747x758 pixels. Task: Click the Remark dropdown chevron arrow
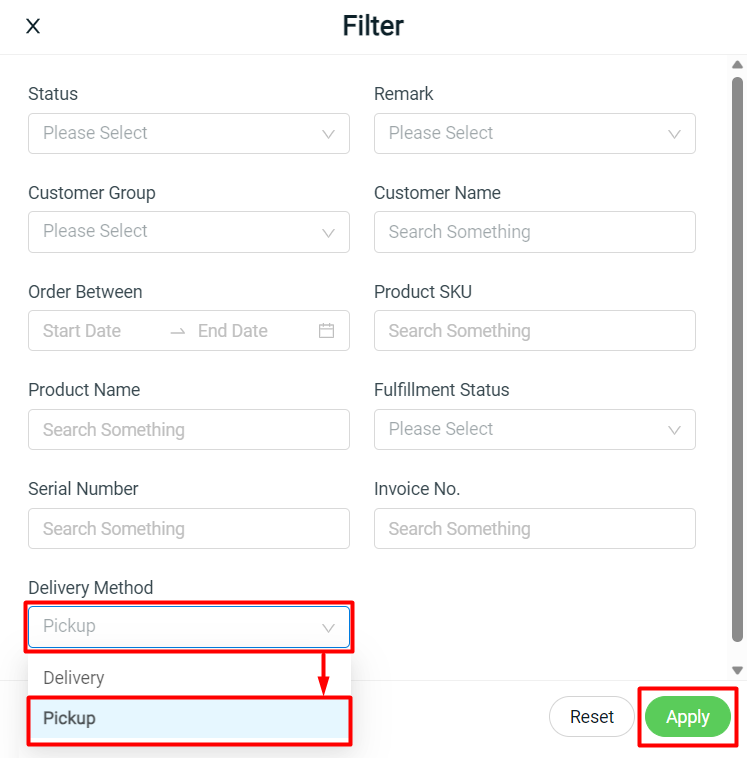point(674,134)
